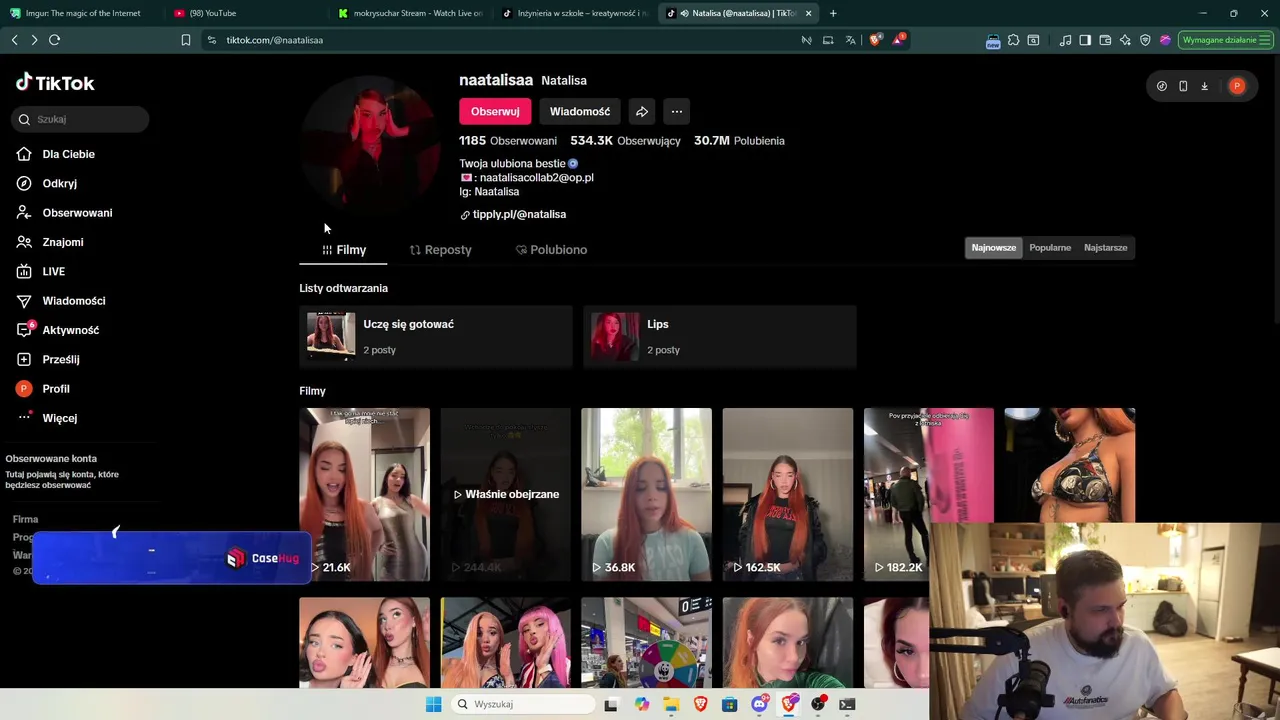Close the Natalisa TikTok tab
1280x720 pixels.
click(x=808, y=13)
